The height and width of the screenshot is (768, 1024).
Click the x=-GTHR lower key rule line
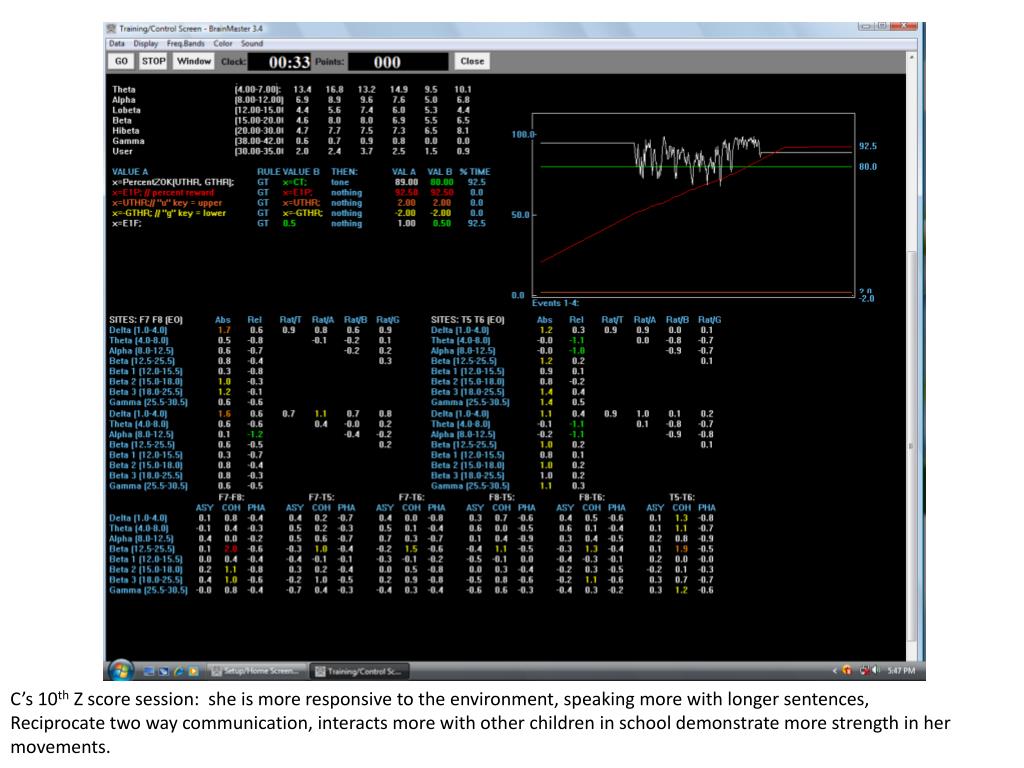[168, 213]
